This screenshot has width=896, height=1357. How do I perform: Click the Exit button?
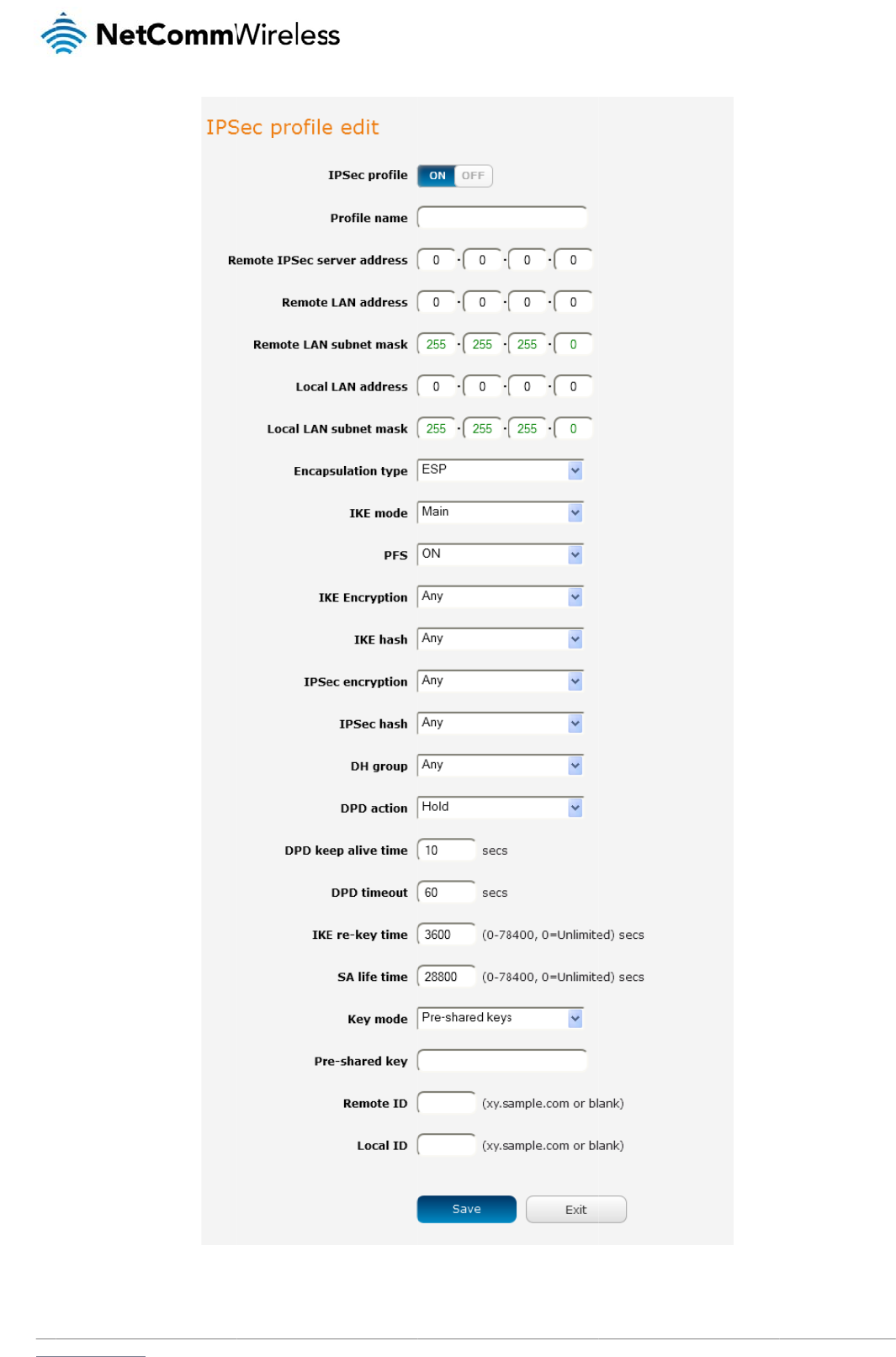[x=575, y=1209]
